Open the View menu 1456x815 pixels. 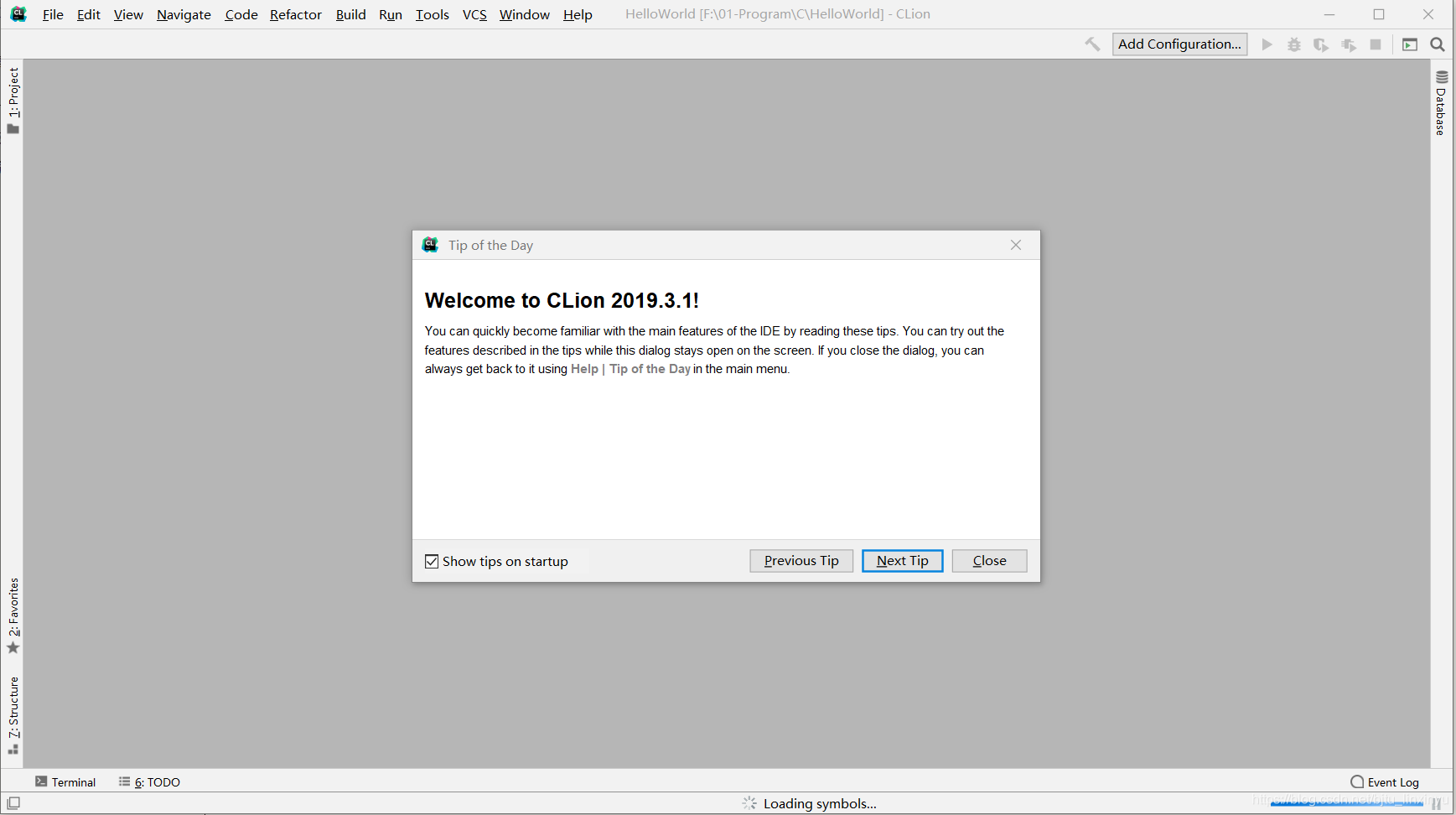[128, 14]
